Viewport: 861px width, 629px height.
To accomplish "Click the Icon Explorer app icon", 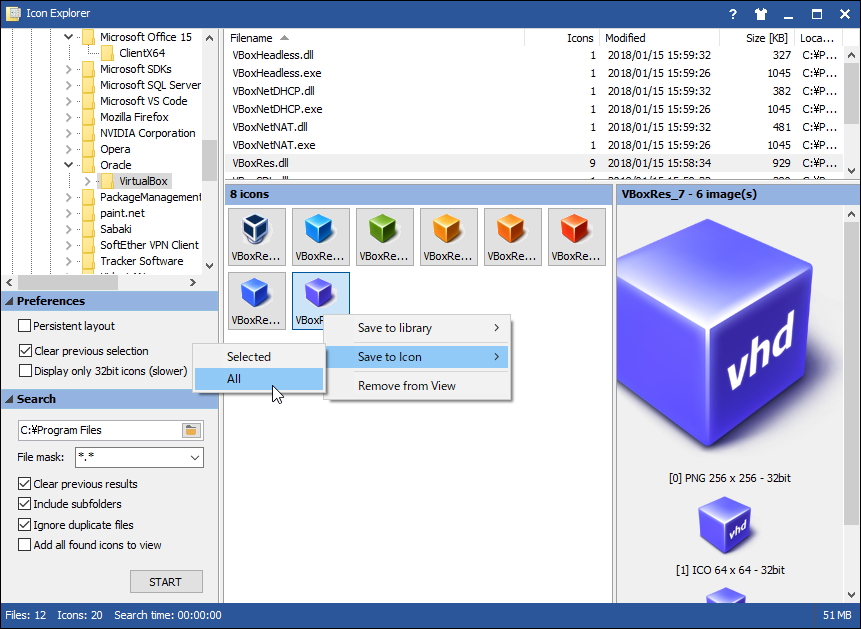I will coord(13,14).
